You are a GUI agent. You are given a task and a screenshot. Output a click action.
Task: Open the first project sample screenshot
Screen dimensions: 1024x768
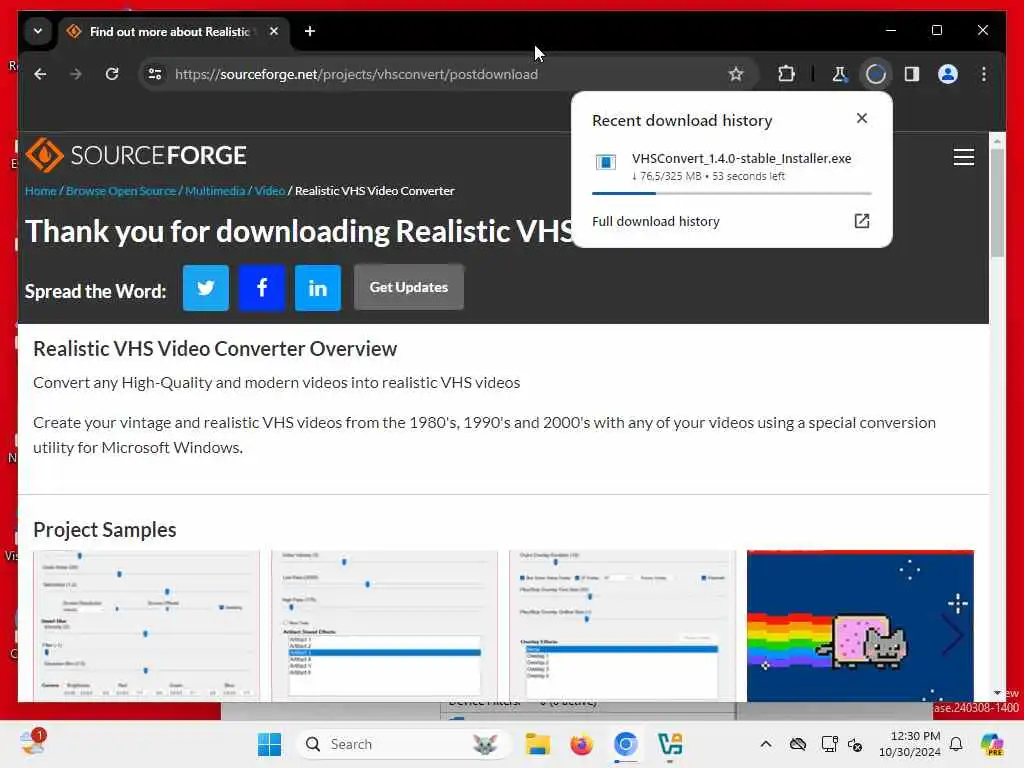click(x=146, y=626)
